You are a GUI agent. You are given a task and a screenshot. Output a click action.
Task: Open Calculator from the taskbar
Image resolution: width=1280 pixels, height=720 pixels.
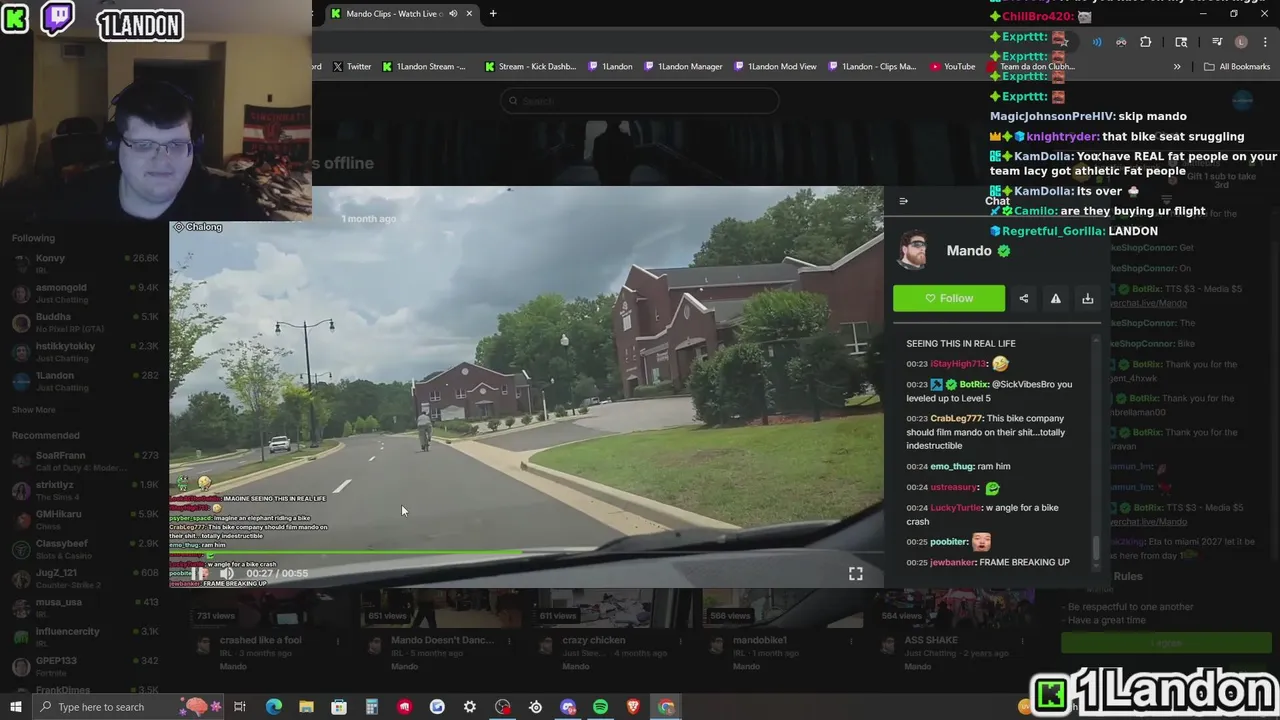coord(371,707)
